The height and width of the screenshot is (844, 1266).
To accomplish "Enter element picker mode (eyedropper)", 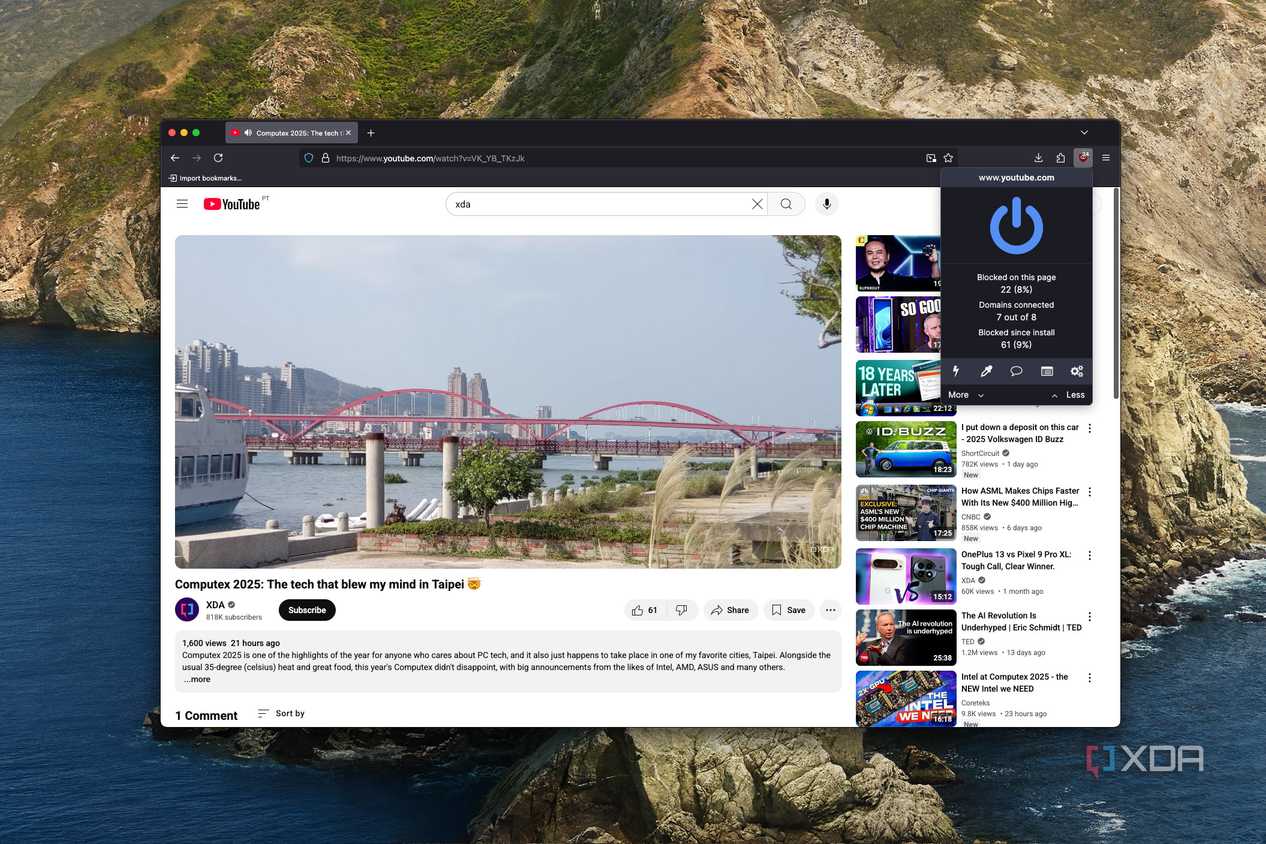I will [986, 371].
